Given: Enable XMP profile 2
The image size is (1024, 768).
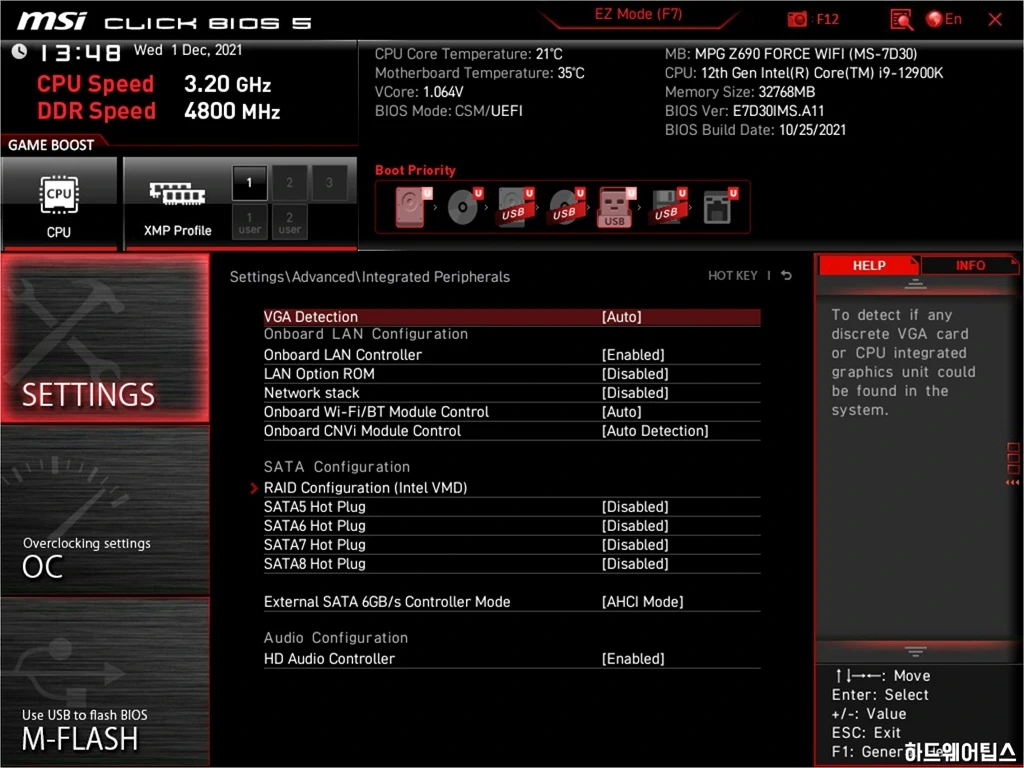Looking at the screenshot, I should (289, 183).
